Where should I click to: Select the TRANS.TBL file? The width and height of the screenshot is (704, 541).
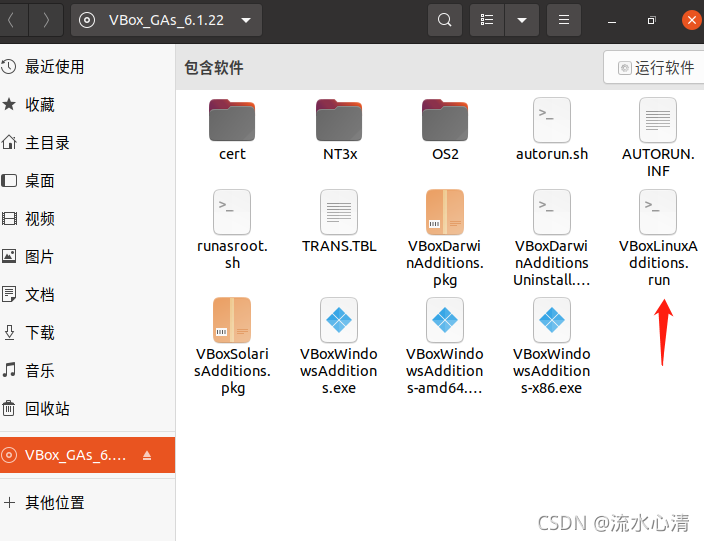pos(339,222)
